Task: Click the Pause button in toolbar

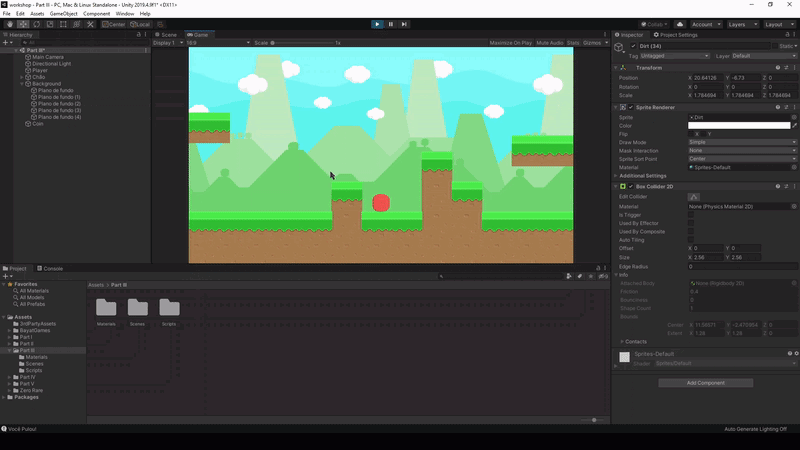Action: tap(390, 24)
